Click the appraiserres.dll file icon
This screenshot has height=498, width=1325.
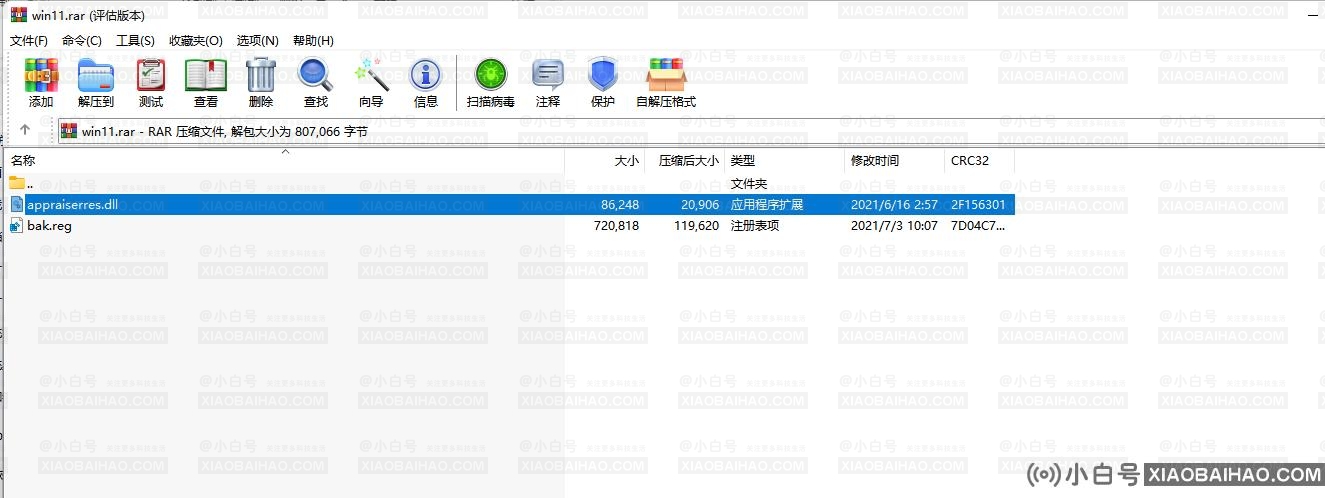click(x=16, y=204)
